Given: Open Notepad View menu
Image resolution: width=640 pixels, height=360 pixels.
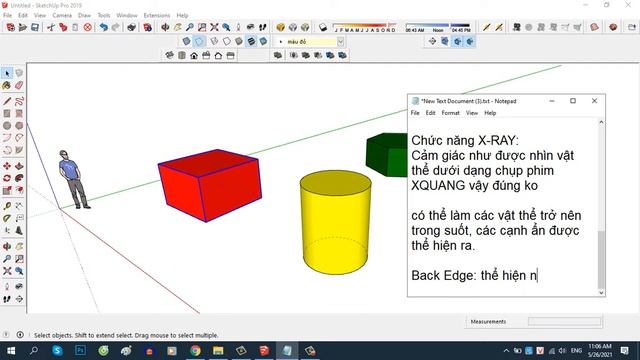Looking at the screenshot, I should (472, 113).
